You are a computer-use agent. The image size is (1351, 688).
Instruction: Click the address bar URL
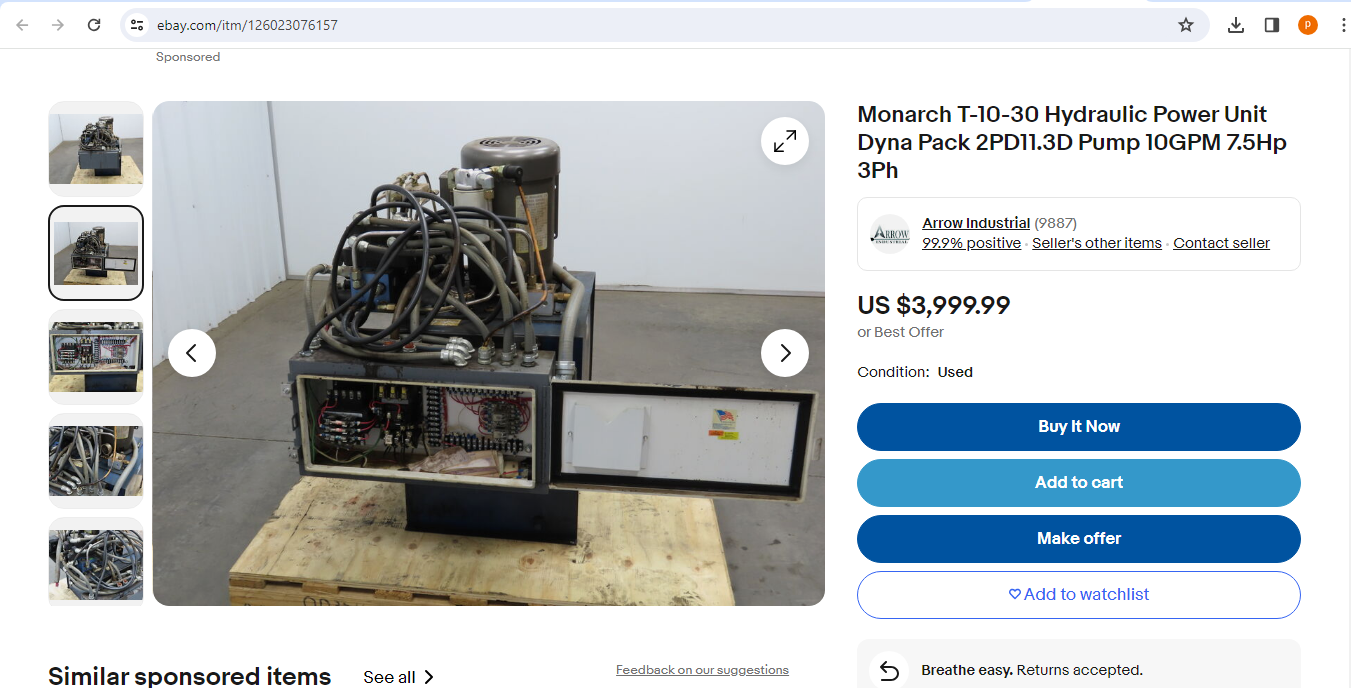247,25
